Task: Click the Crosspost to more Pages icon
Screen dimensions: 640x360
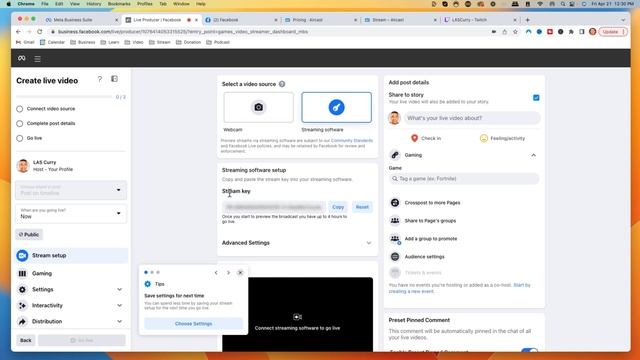Action: (395, 202)
